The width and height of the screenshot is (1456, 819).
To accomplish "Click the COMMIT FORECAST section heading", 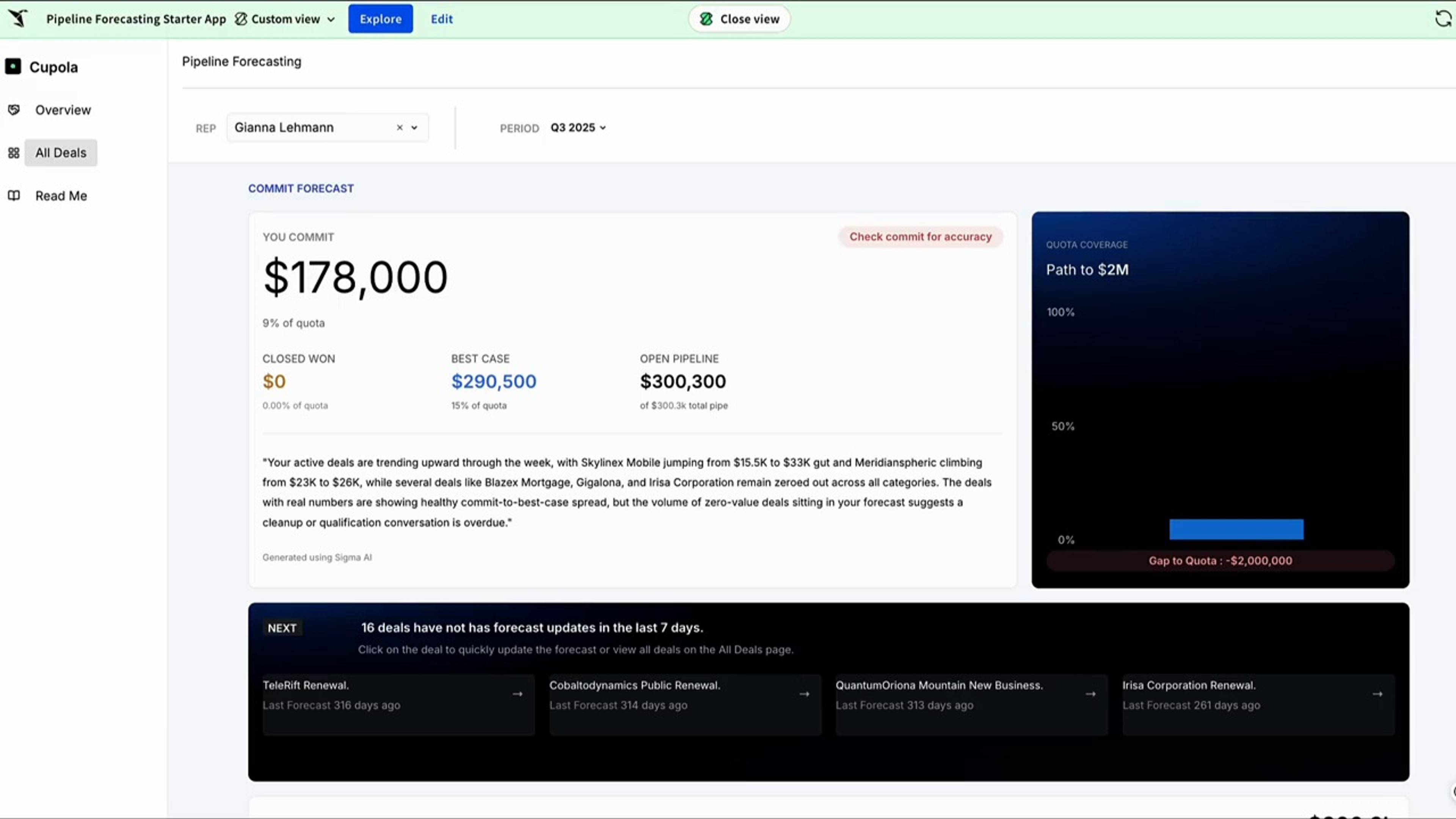I will (301, 188).
